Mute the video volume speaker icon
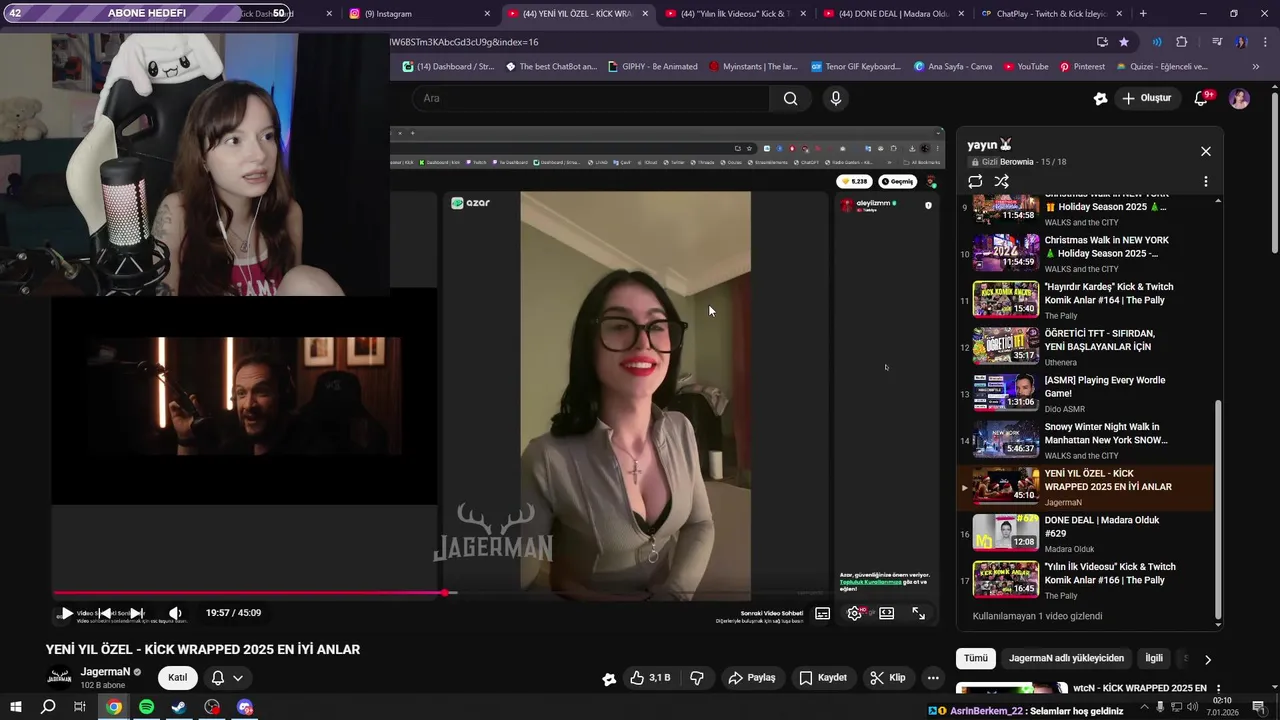 [175, 613]
